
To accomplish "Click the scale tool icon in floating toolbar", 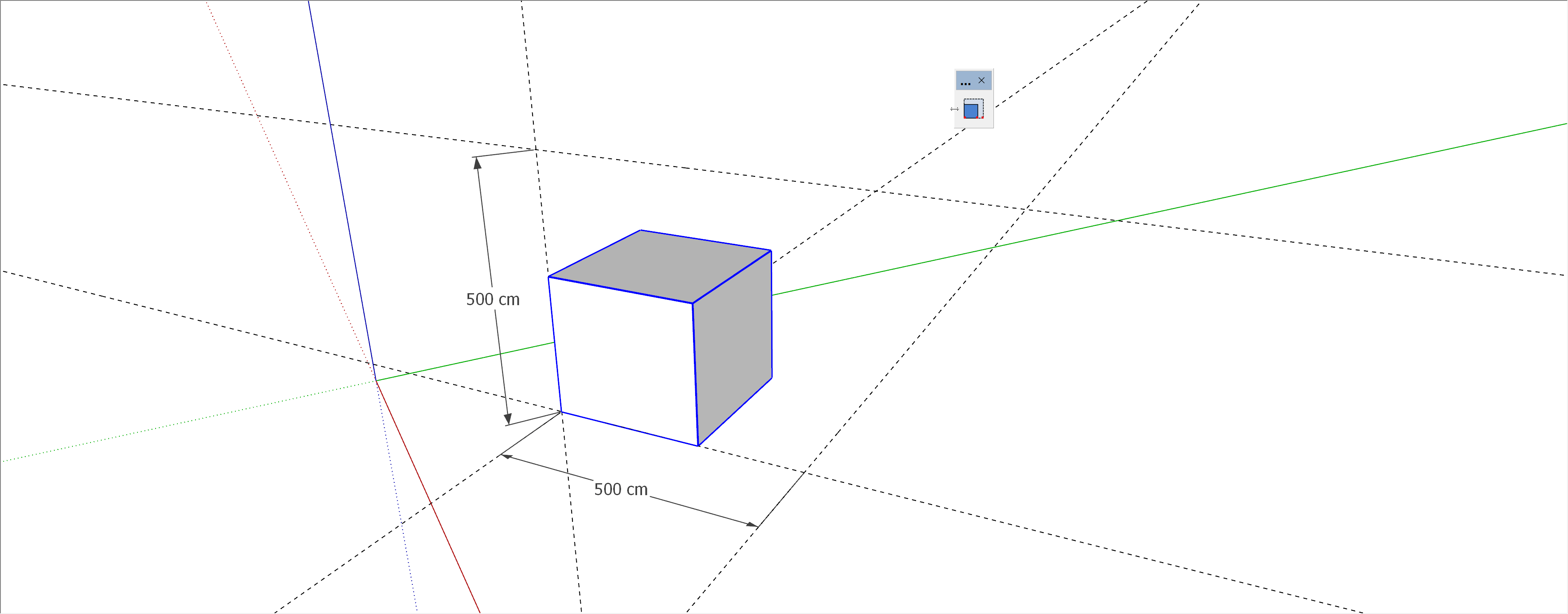I will pyautogui.click(x=973, y=109).
